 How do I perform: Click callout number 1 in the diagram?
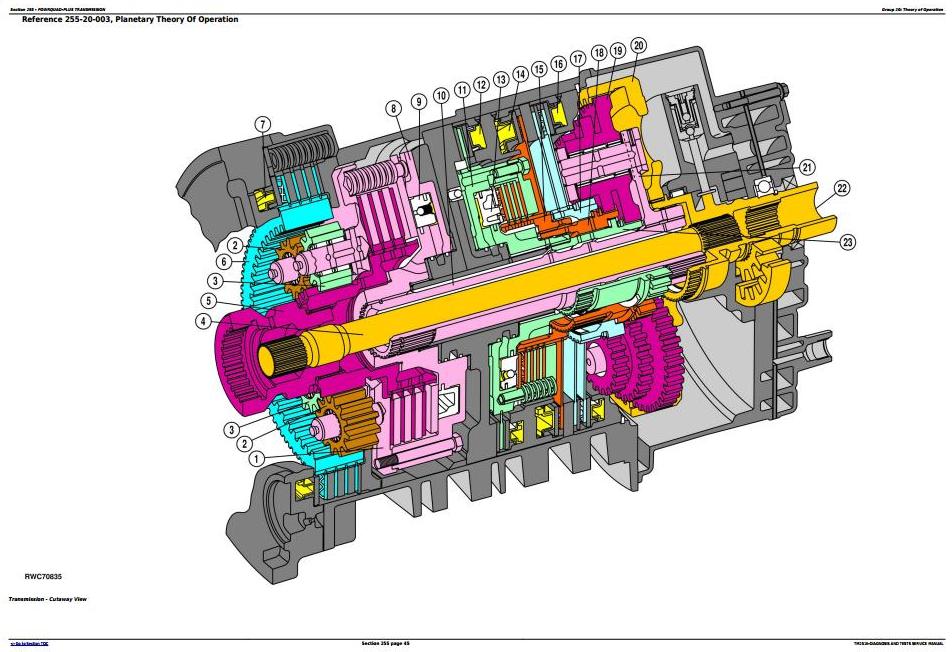[x=257, y=458]
